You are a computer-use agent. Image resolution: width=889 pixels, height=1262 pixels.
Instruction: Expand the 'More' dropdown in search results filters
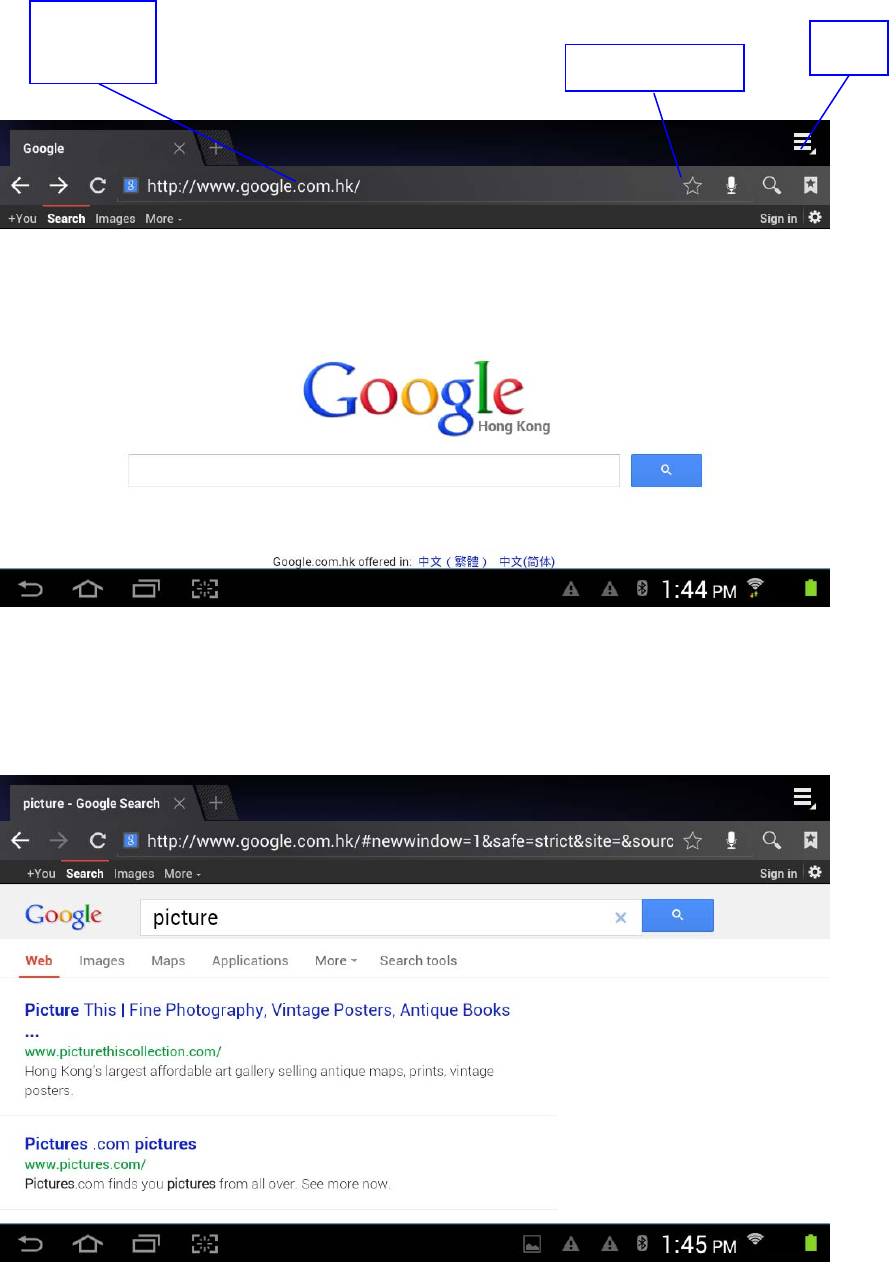point(336,960)
